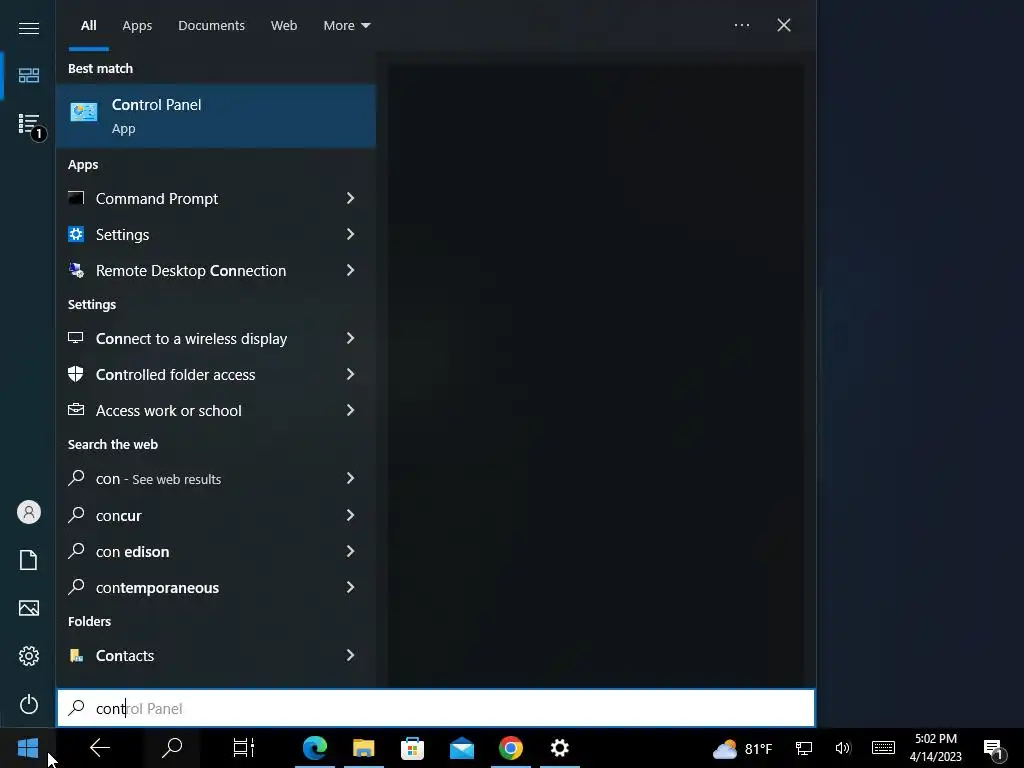Switch to the Documents search tab
The image size is (1024, 768).
(x=212, y=25)
